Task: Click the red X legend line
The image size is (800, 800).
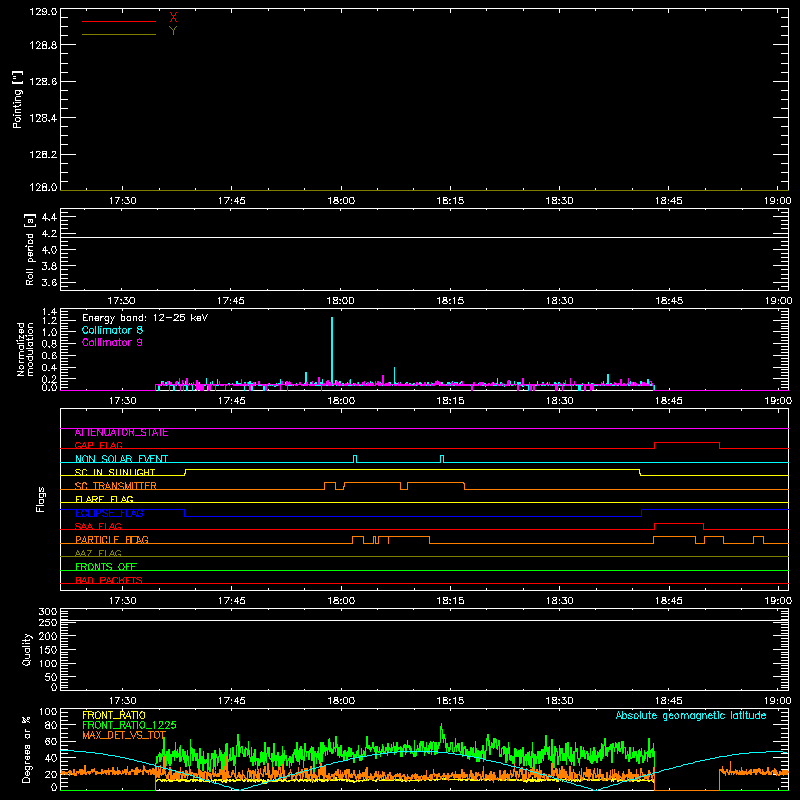Action: tap(119, 21)
